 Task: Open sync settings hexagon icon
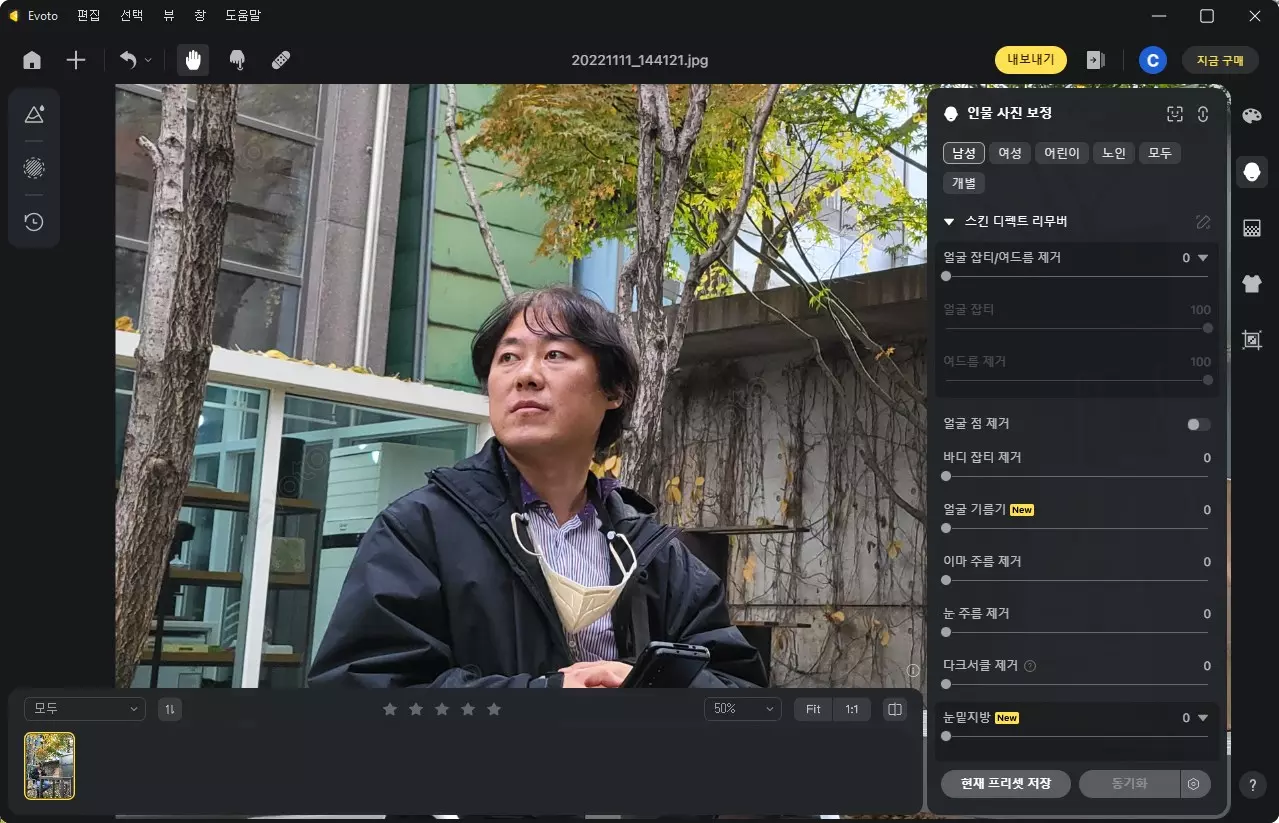click(x=1193, y=784)
